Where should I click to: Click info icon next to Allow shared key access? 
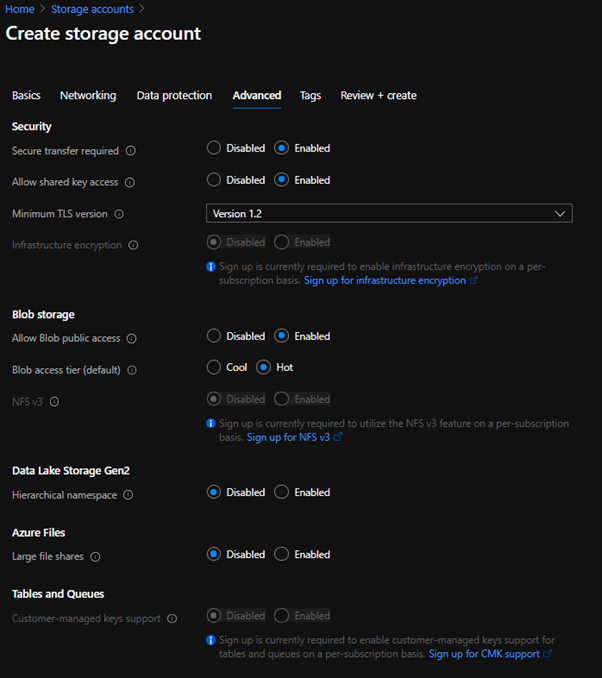coord(130,183)
